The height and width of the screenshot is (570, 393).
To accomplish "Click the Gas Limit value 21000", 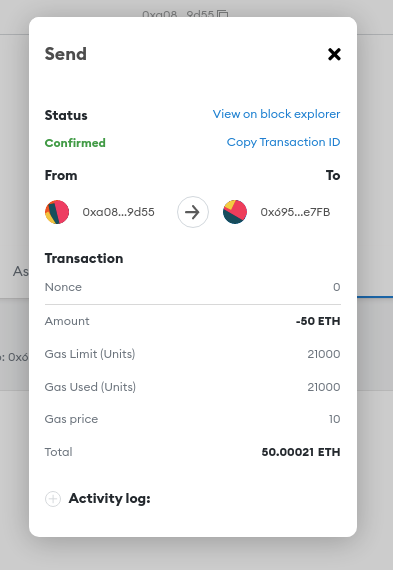I will pyautogui.click(x=324, y=354).
